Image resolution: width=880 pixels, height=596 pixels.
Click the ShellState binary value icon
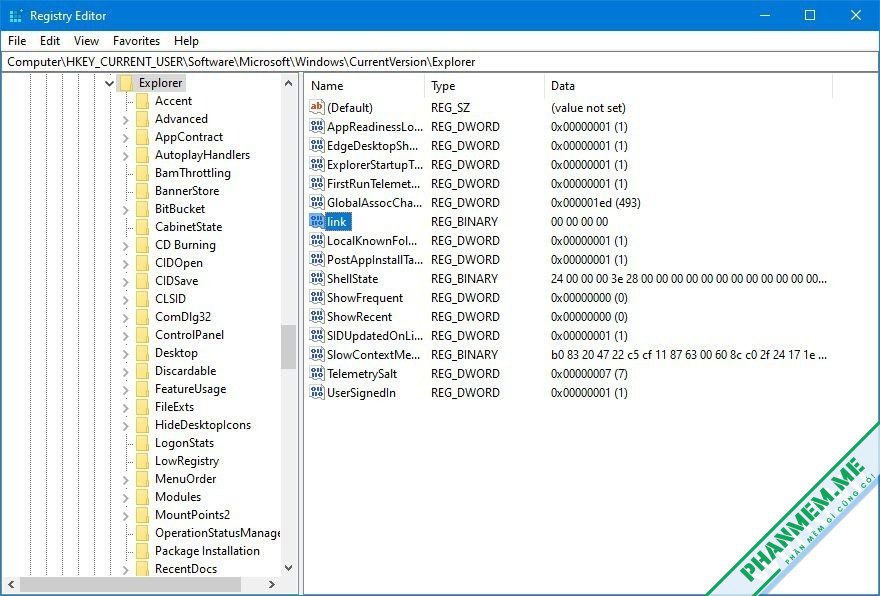click(x=317, y=278)
